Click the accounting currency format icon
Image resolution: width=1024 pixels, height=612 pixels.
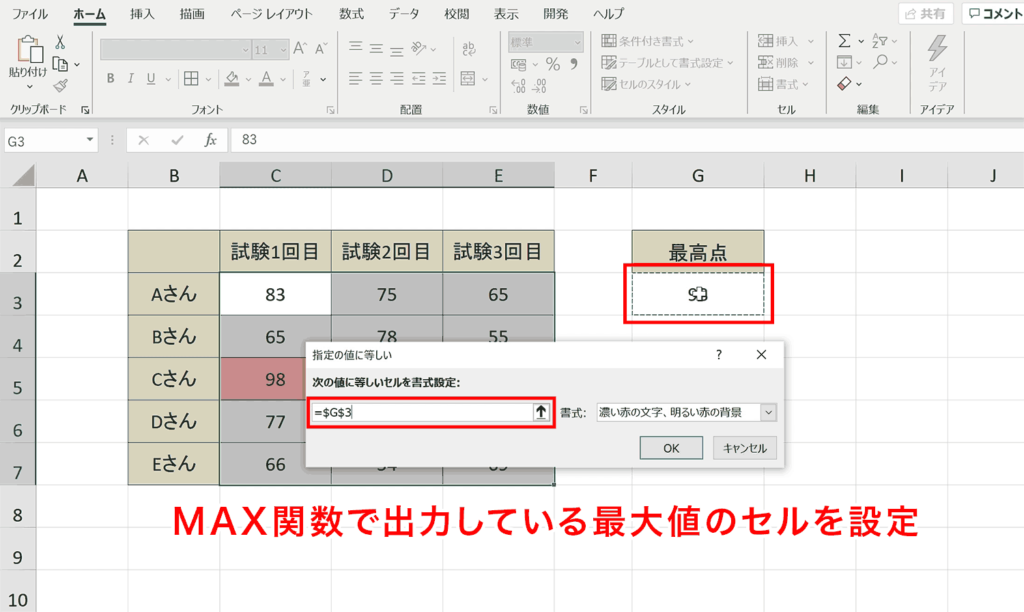pos(519,64)
